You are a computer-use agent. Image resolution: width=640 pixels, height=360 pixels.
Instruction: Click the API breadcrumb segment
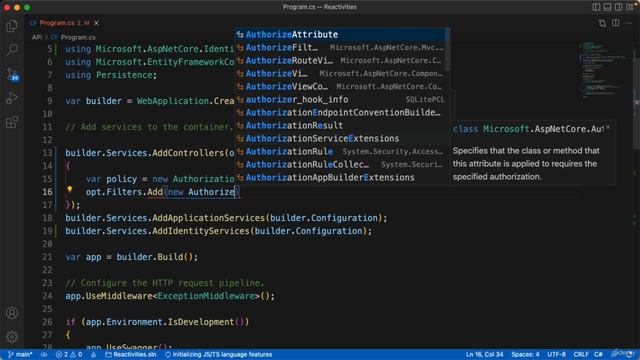click(x=37, y=37)
